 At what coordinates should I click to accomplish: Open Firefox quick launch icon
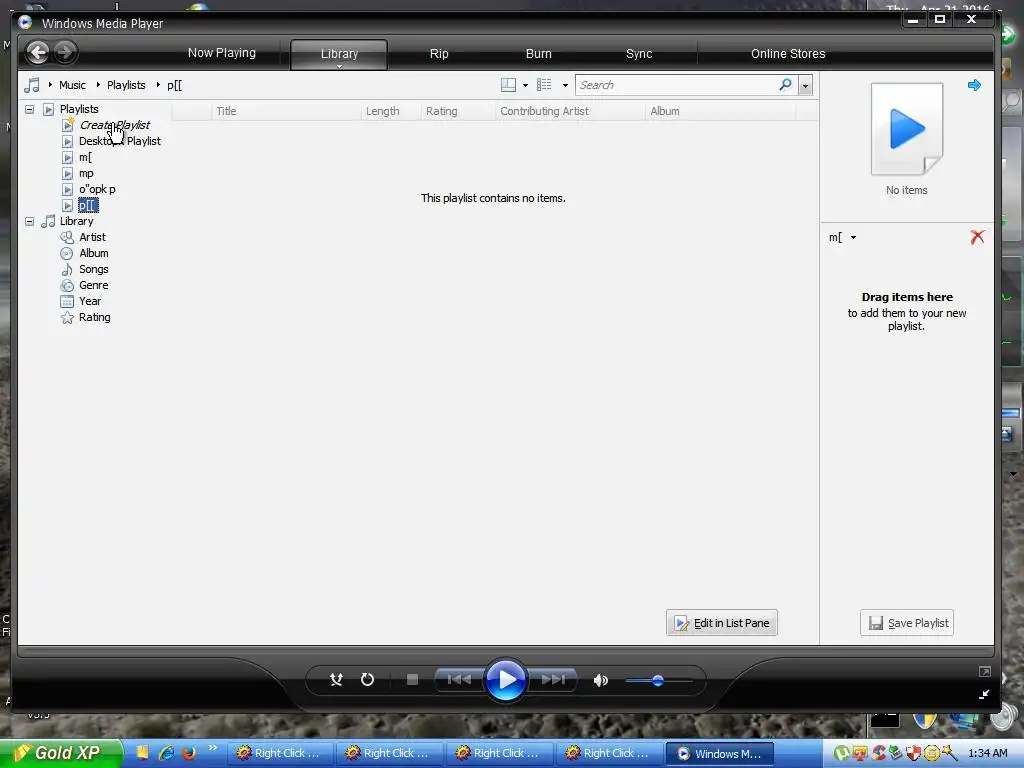point(189,753)
